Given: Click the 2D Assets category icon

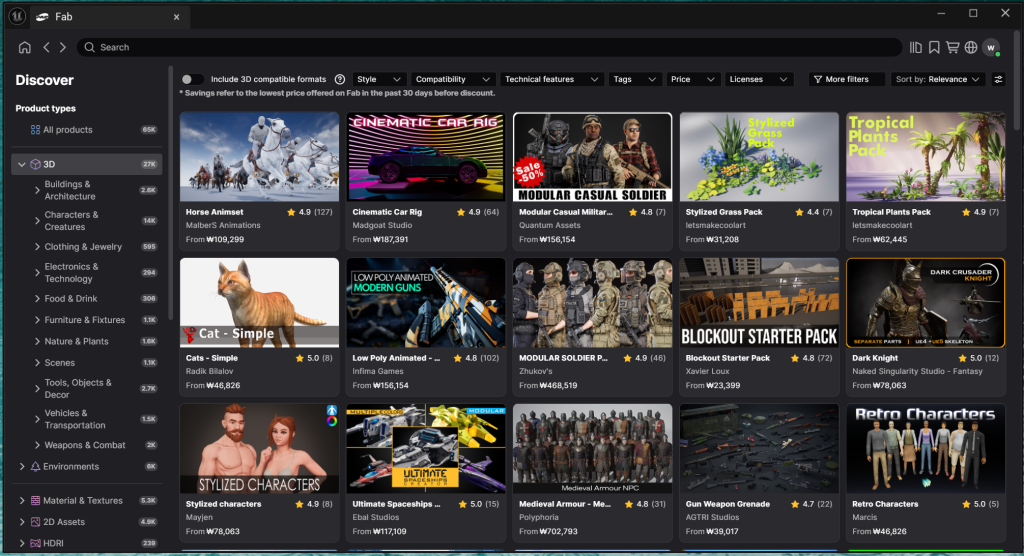Looking at the screenshot, I should pos(36,522).
